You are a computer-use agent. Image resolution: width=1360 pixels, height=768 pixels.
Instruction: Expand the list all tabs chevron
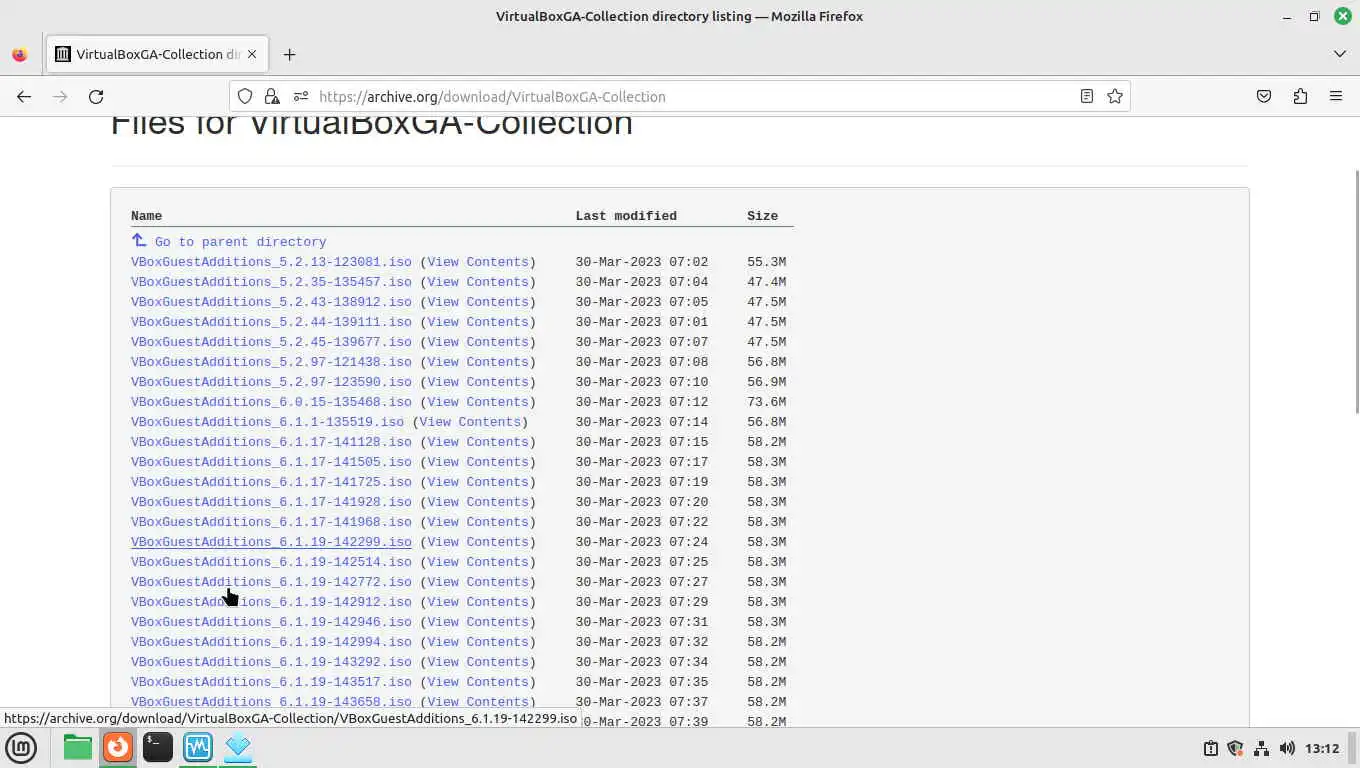click(1340, 54)
